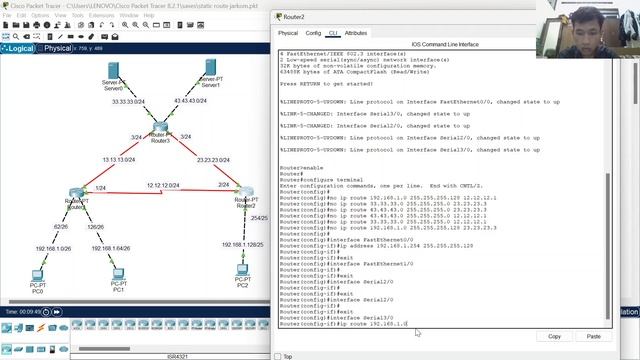Screen dimensions: 640x360
Task: Open the File menu
Action: click(7, 16)
